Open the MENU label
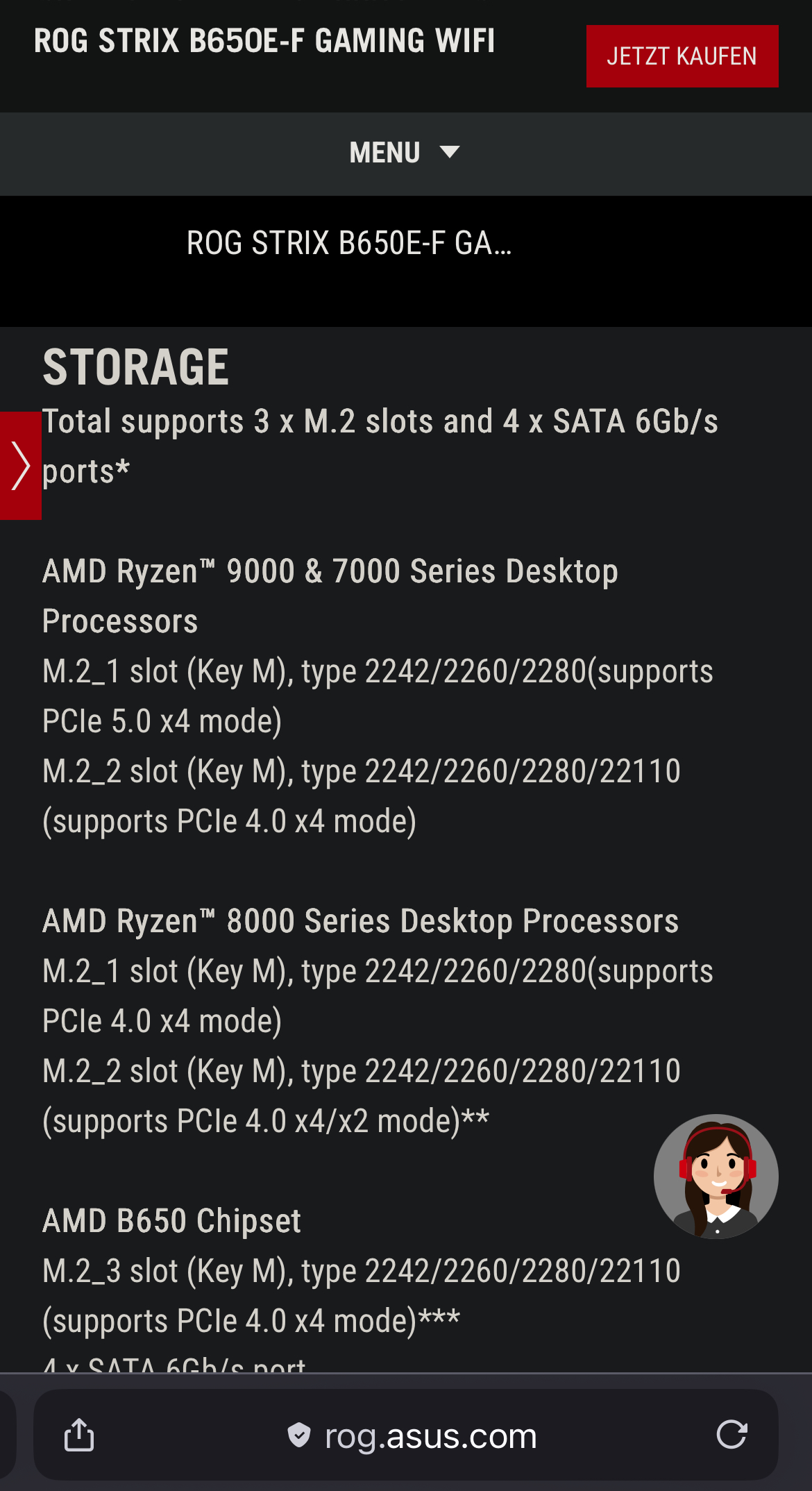Image resolution: width=812 pixels, height=1491 pixels. [x=385, y=153]
